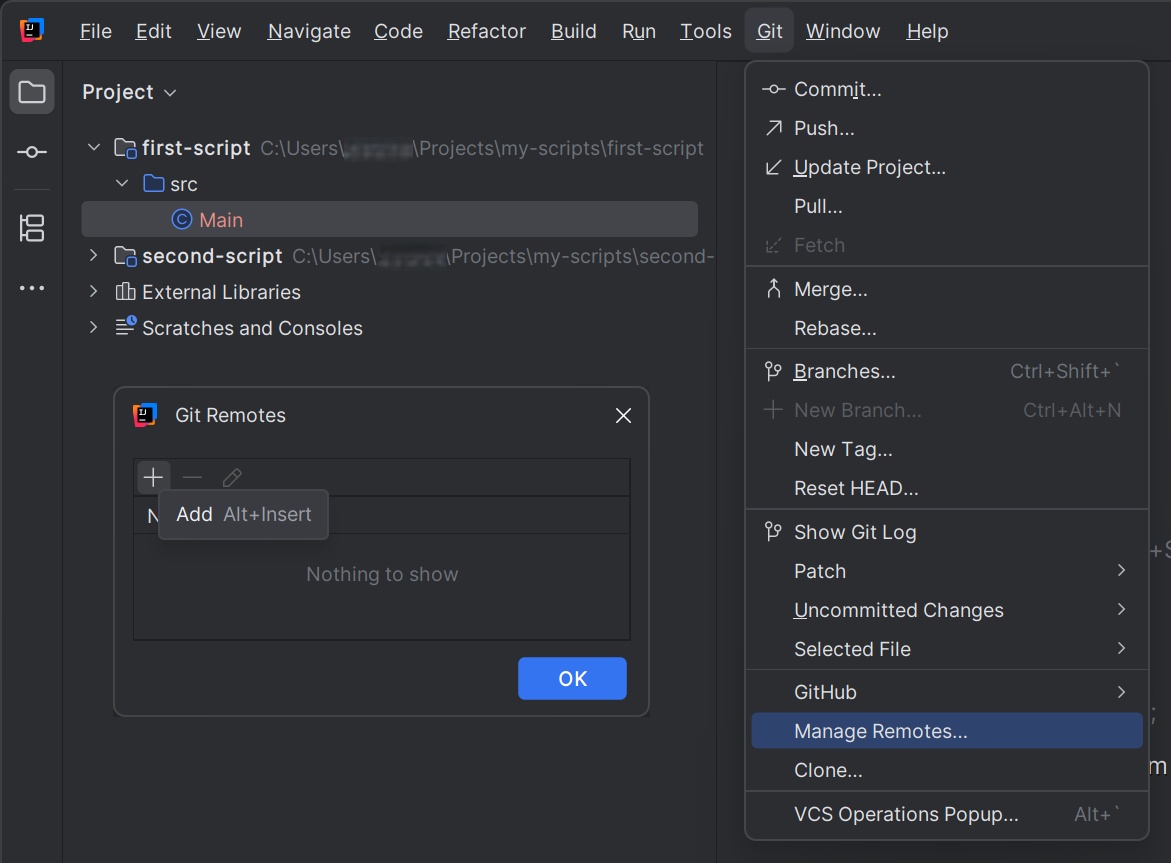The height and width of the screenshot is (863, 1171).
Task: Choose Clone... from Git menu
Action: pos(947,770)
